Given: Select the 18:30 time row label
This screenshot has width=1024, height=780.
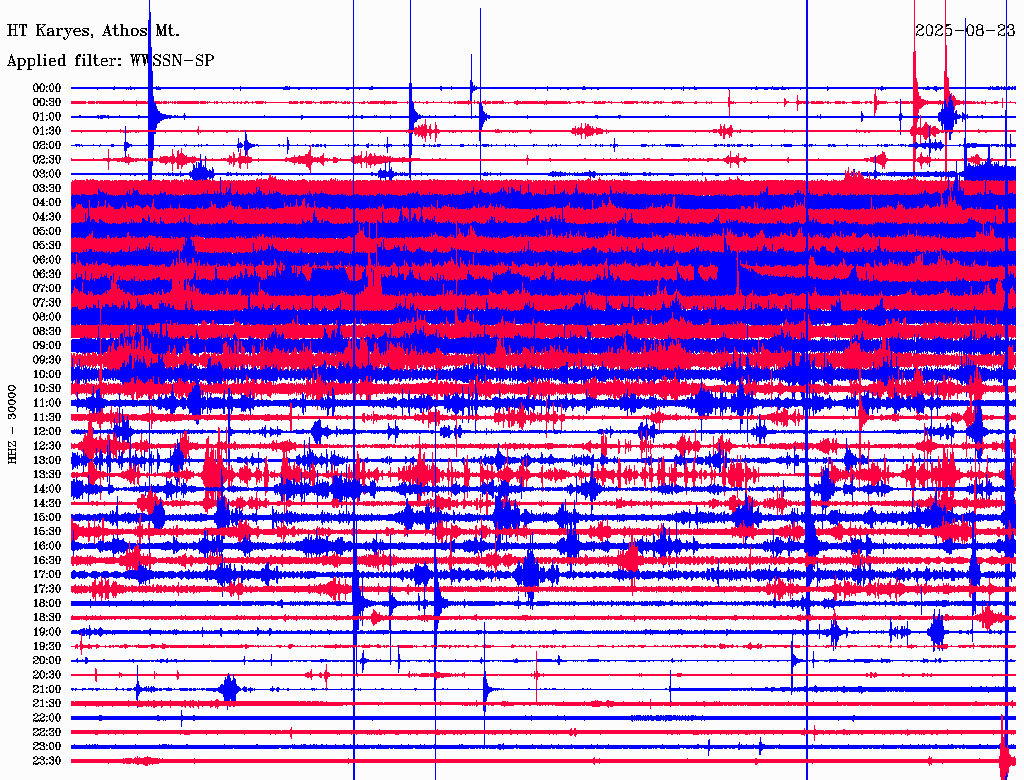Looking at the screenshot, I should [x=47, y=618].
